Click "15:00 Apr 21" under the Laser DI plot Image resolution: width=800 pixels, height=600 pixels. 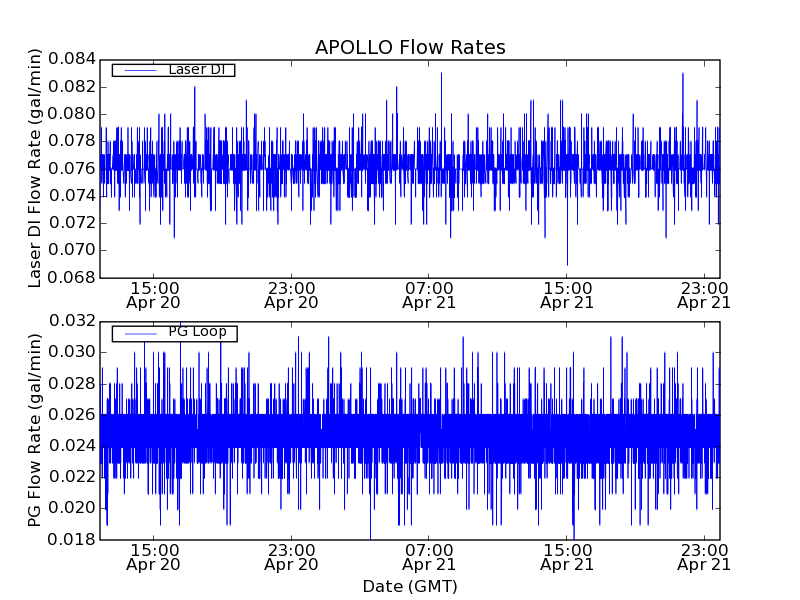coord(567,295)
